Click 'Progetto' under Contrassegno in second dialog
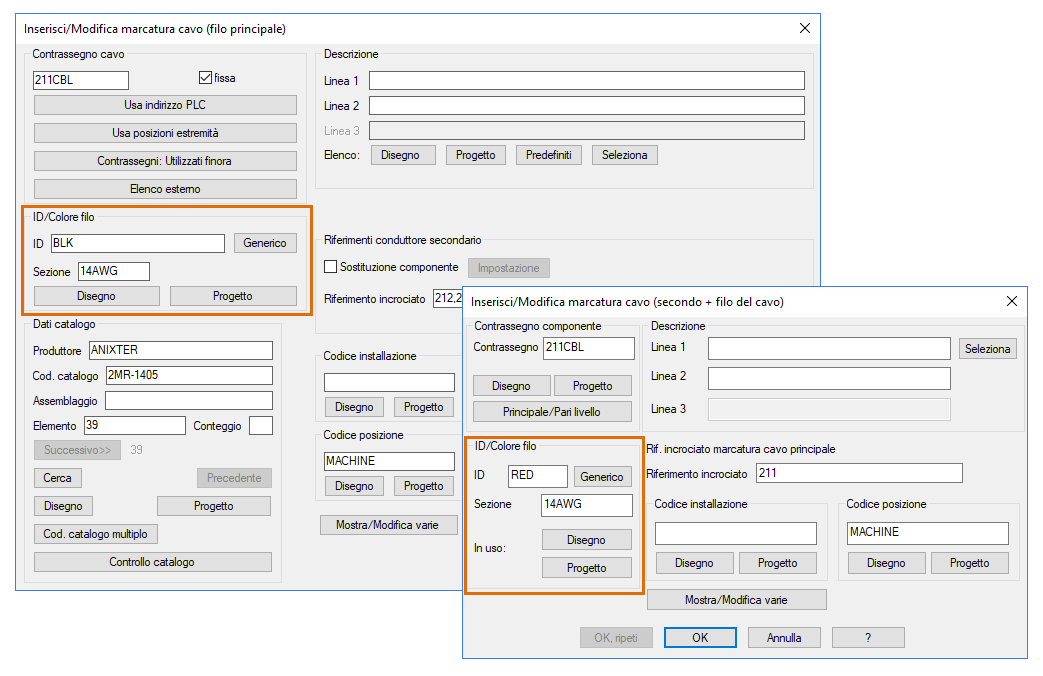 click(x=593, y=386)
